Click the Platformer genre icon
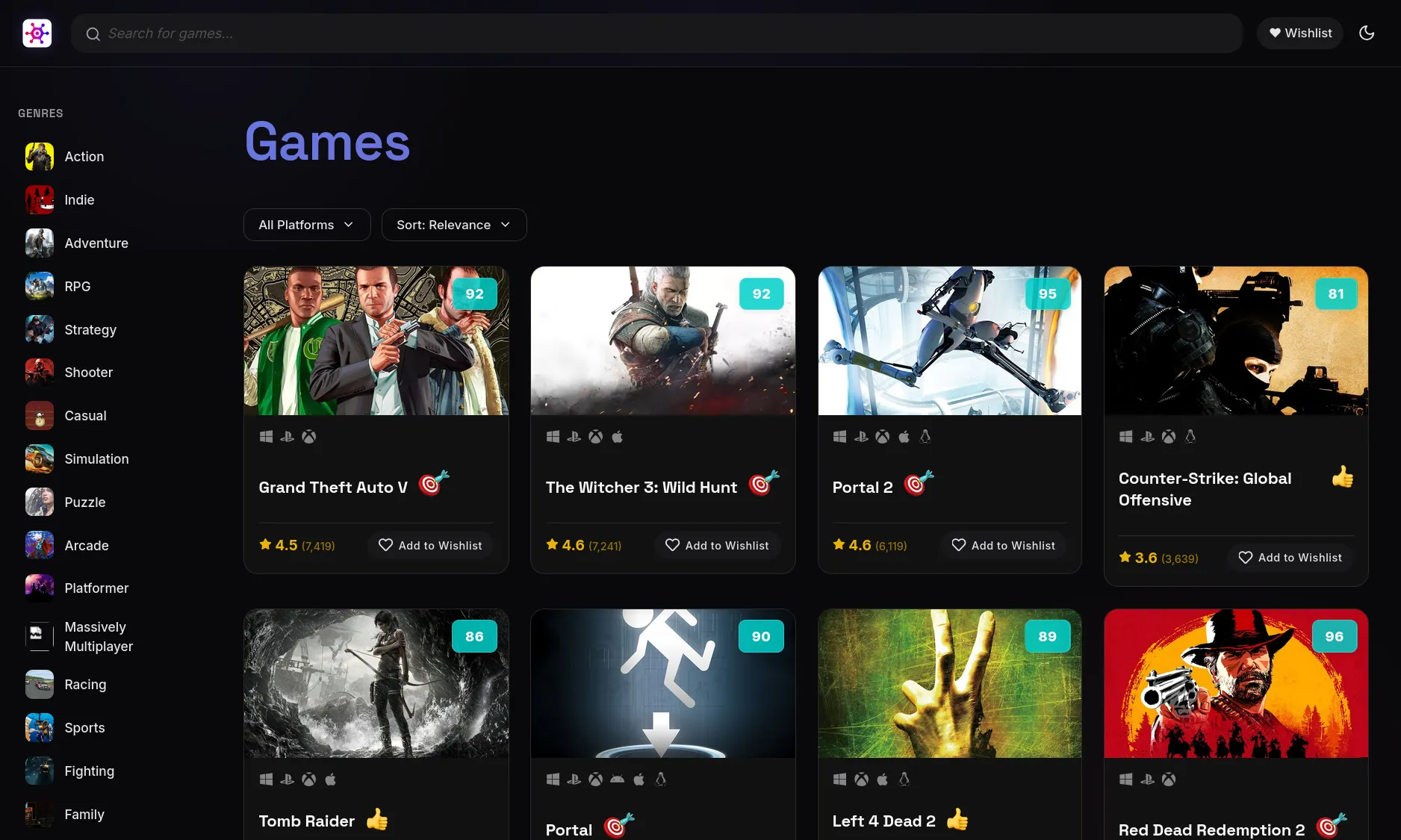Viewport: 1401px width, 840px height. pos(40,588)
